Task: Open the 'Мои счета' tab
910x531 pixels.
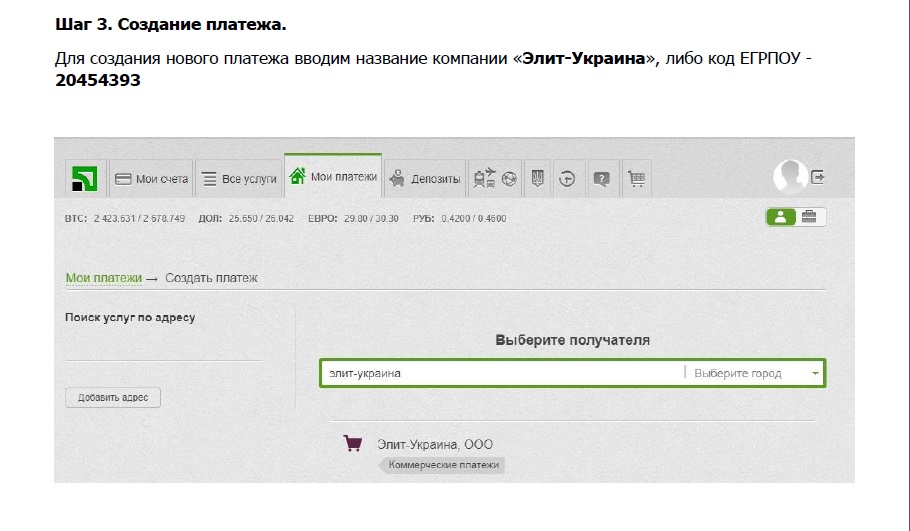Action: tap(151, 179)
